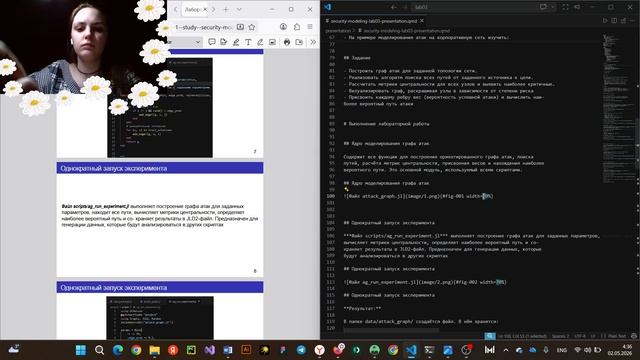Select the PDF comment annotation tool

212,42
